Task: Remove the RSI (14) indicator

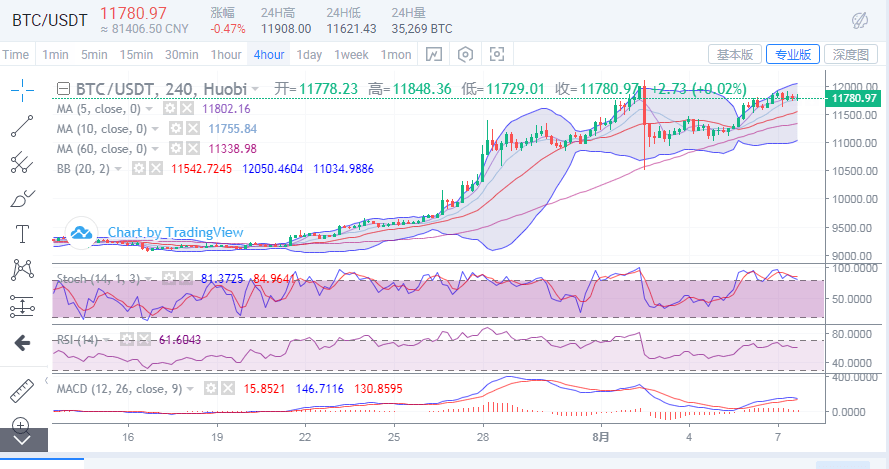Action: (x=143, y=339)
